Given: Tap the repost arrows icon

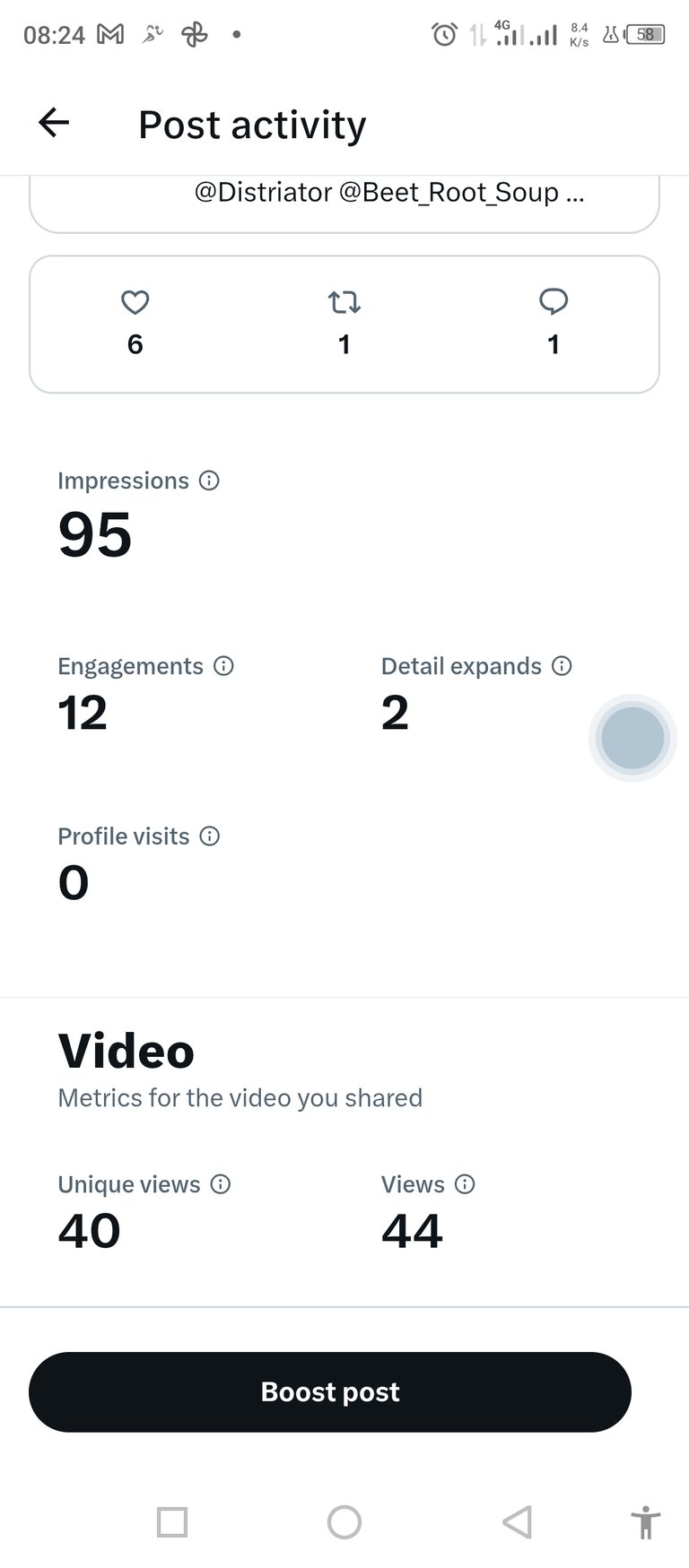Looking at the screenshot, I should point(344,302).
